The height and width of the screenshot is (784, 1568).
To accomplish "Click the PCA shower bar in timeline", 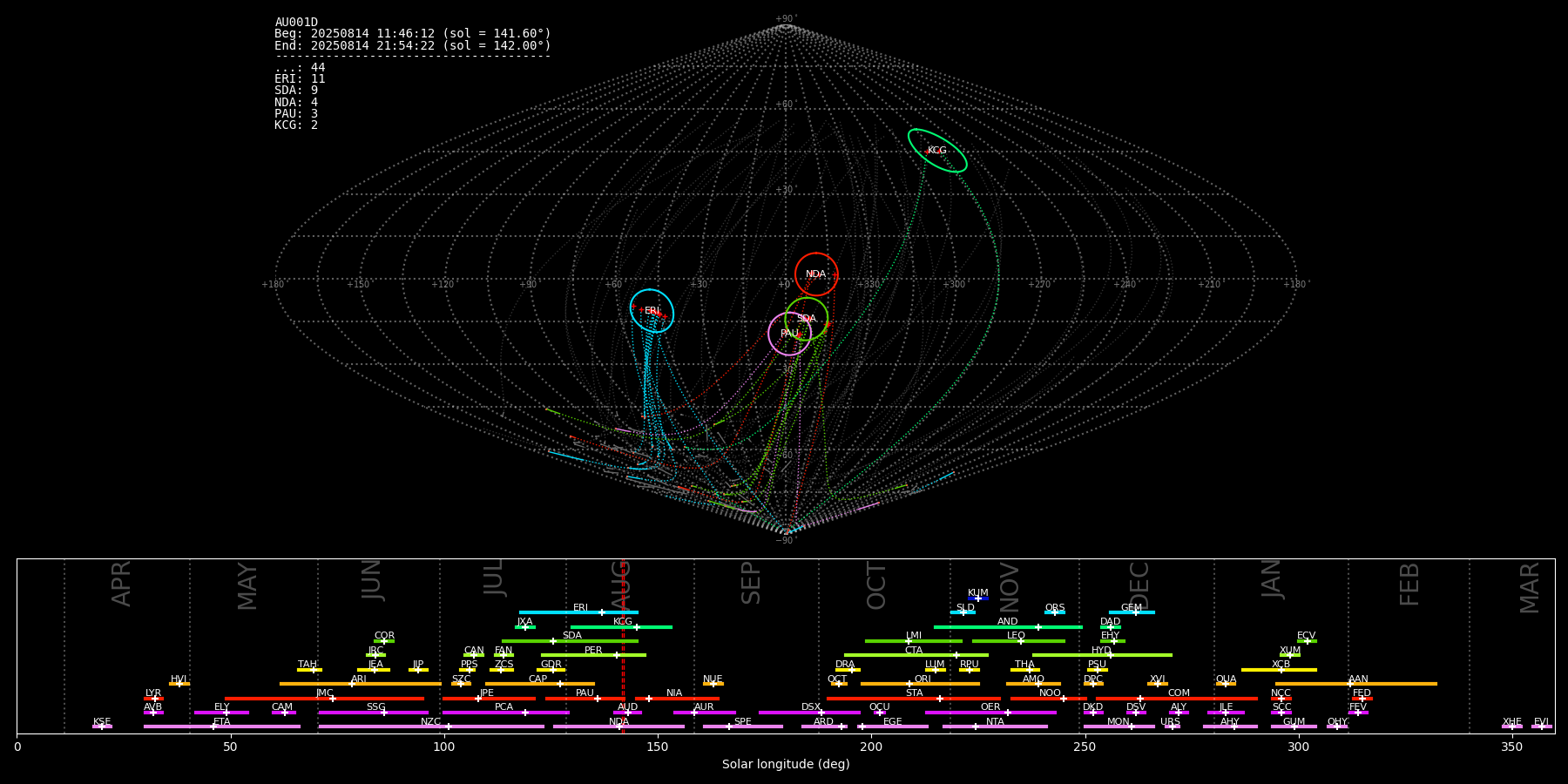I will [x=505, y=713].
